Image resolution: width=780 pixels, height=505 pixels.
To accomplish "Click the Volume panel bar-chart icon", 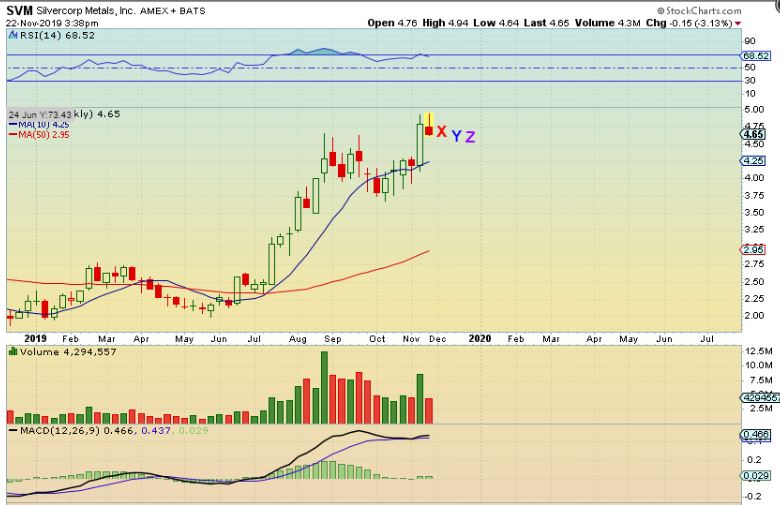I will (x=13, y=352).
